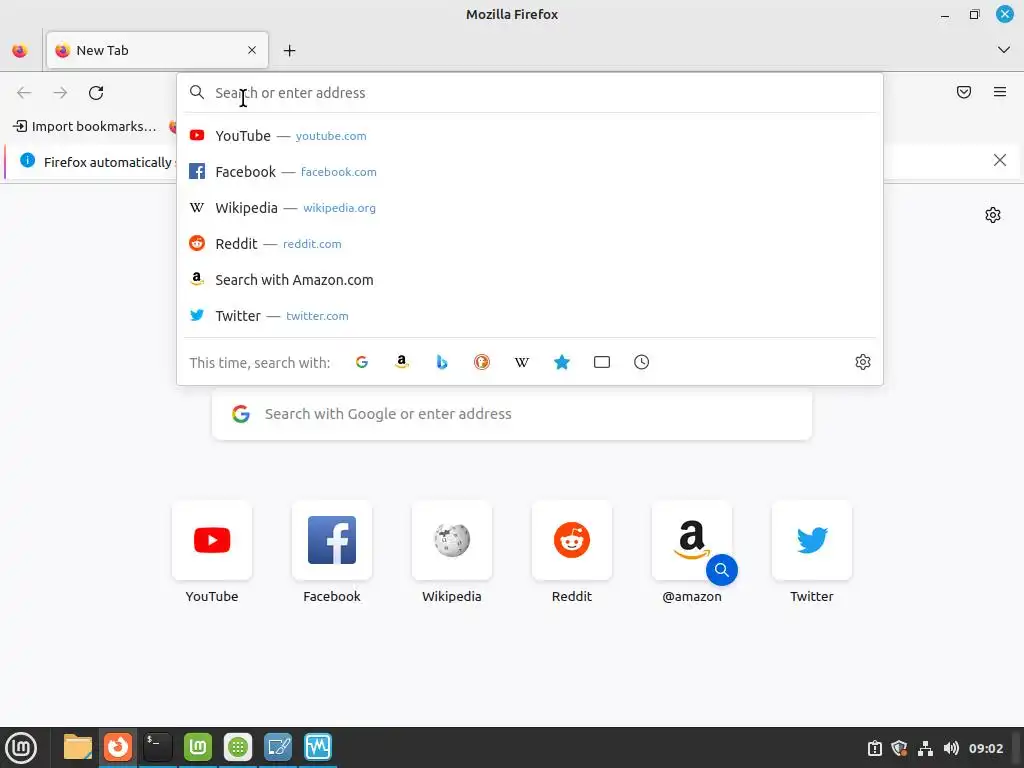Switch to the New Tab tab

[157, 50]
